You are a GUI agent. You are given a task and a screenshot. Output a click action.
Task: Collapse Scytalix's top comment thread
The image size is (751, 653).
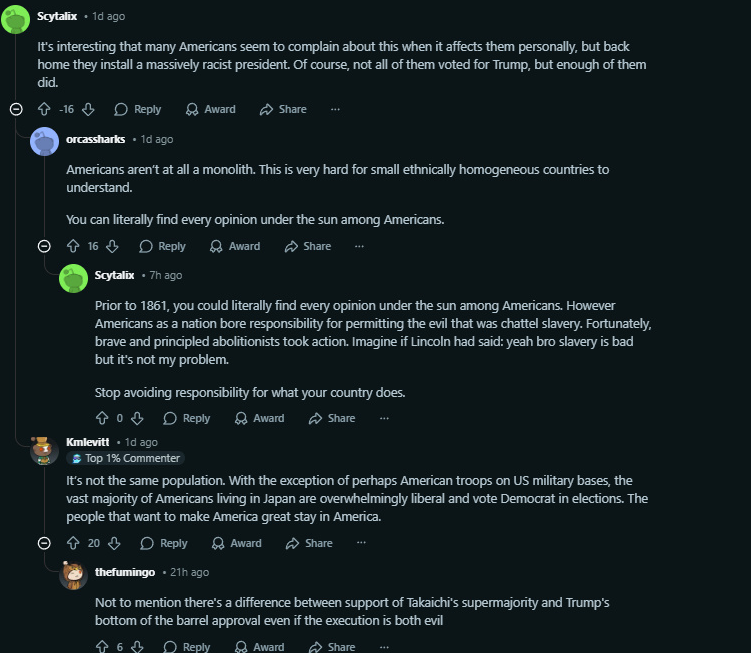pos(16,109)
